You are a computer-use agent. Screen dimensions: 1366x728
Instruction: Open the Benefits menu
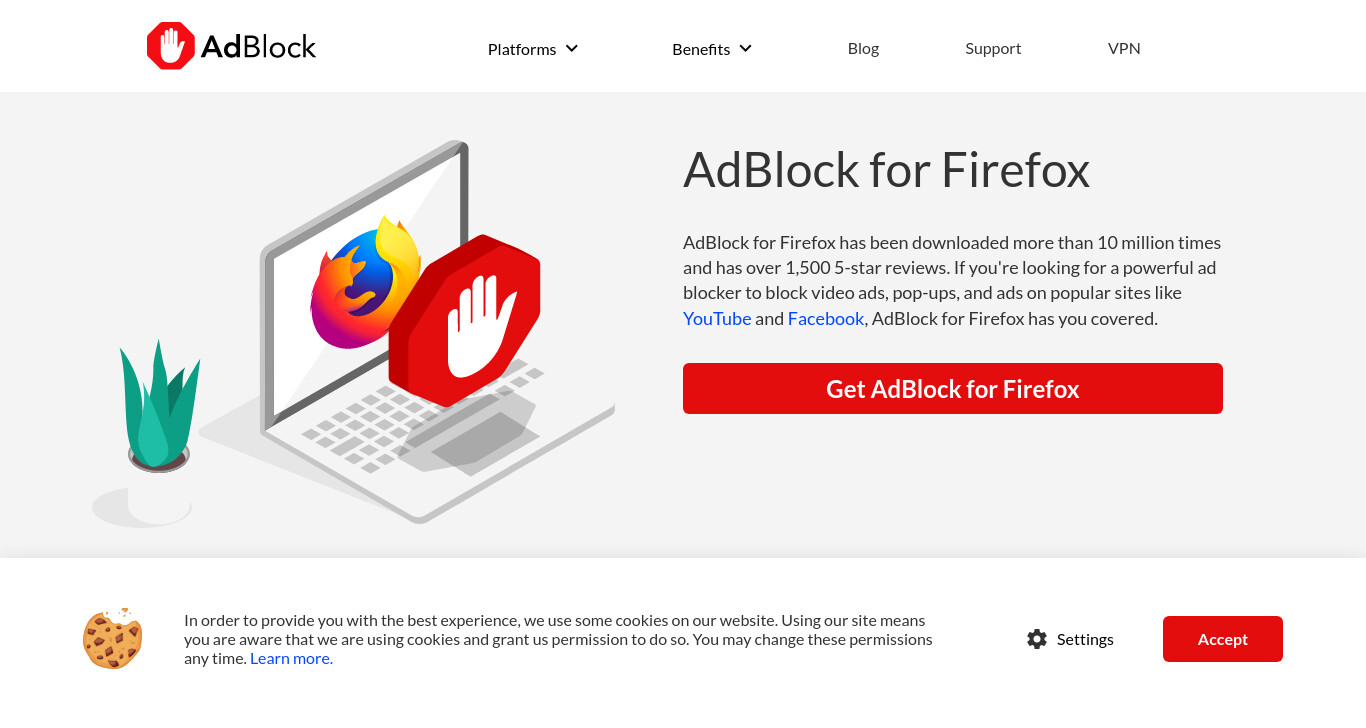pyautogui.click(x=712, y=49)
